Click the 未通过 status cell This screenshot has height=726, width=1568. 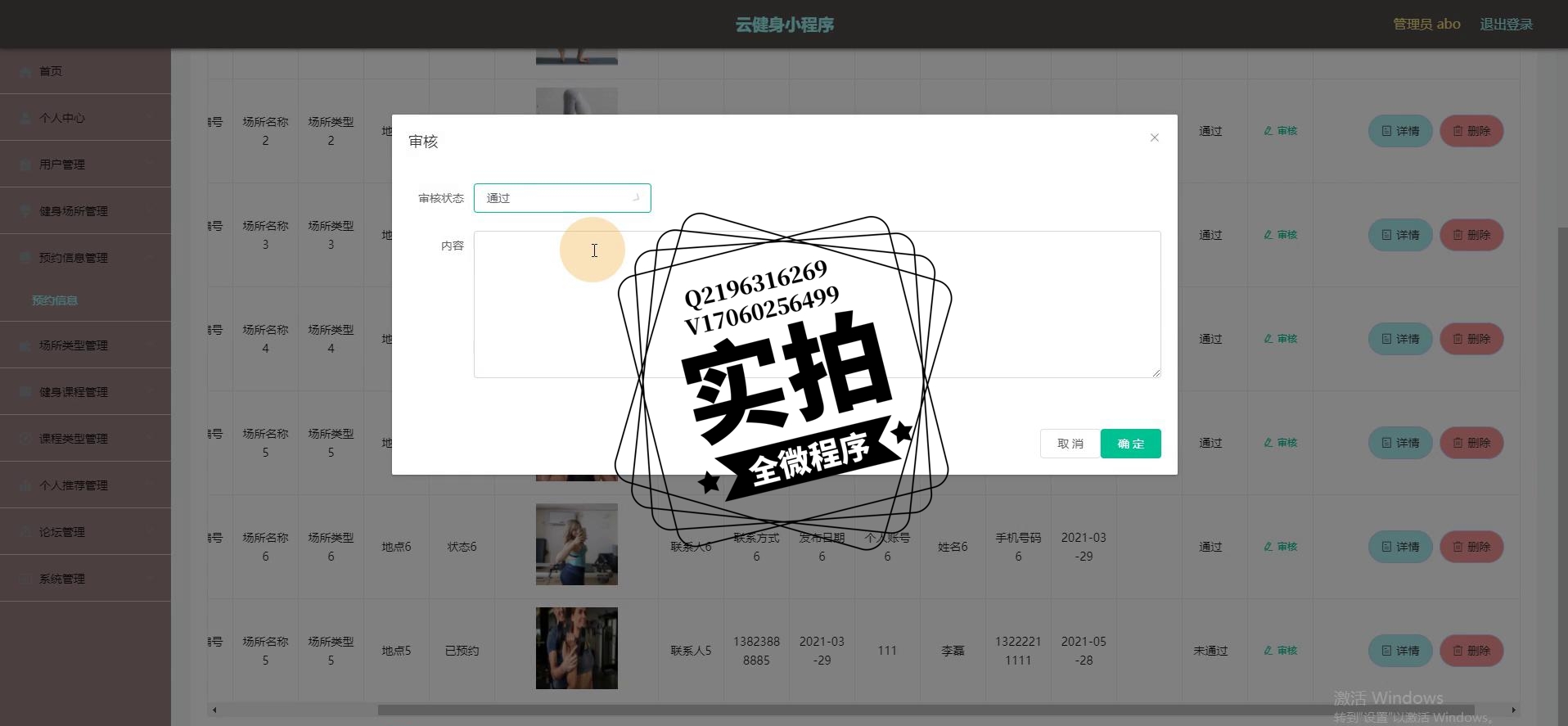1210,651
